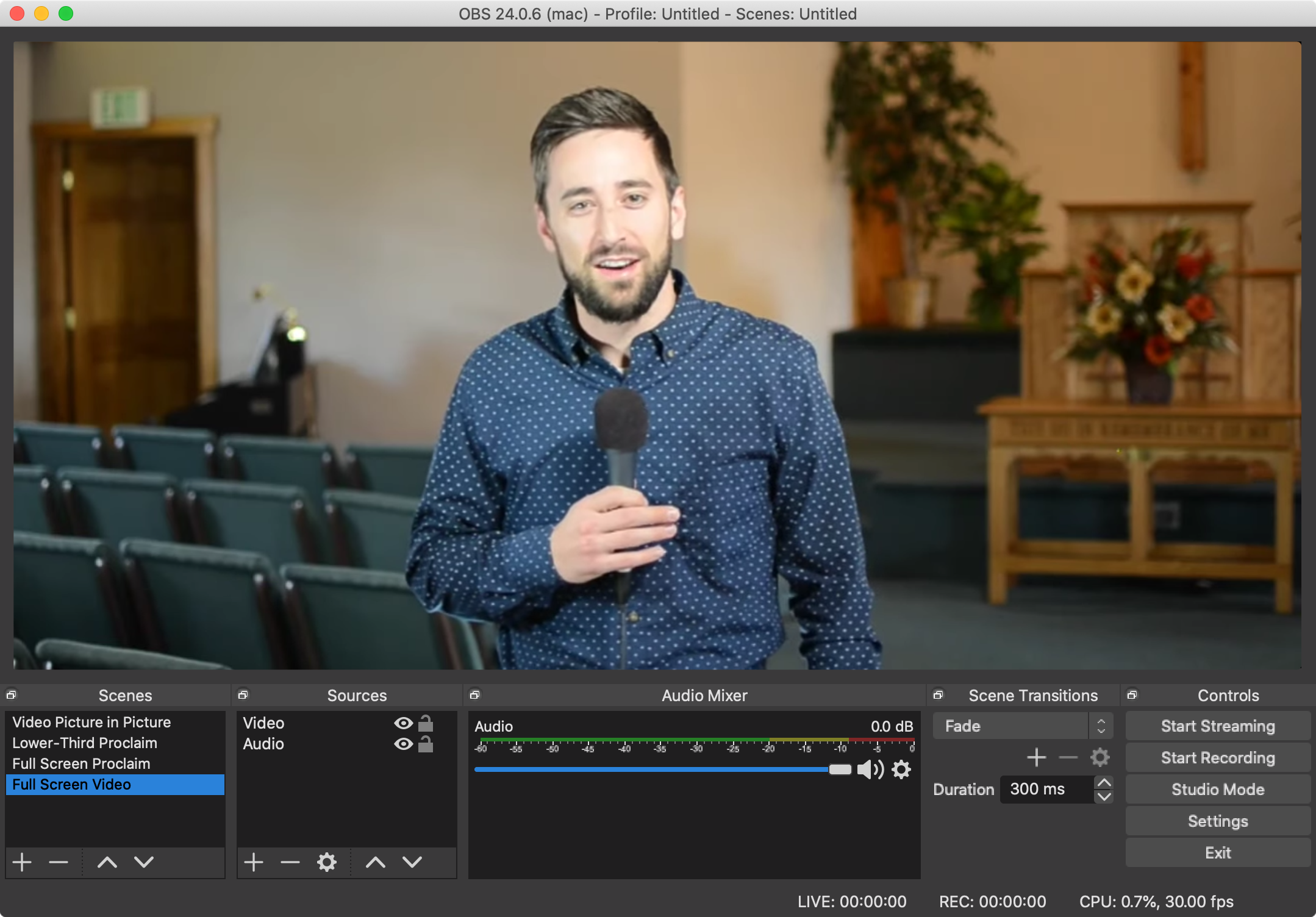Open Audio mixer channel settings gear
Image resolution: width=1316 pixels, height=917 pixels.
click(x=901, y=769)
